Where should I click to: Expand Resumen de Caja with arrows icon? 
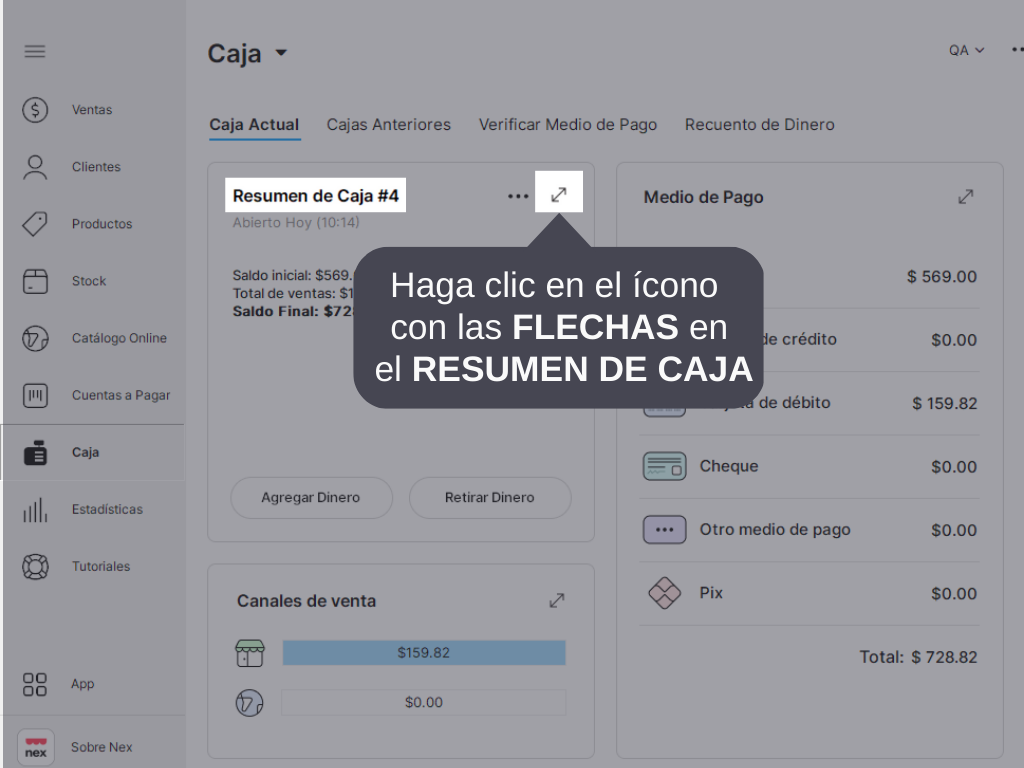pyautogui.click(x=559, y=195)
